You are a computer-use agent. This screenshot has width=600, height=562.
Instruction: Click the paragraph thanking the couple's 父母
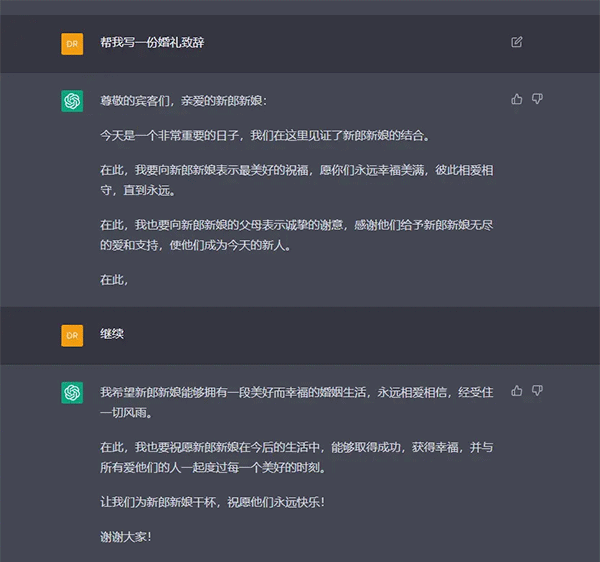297,235
